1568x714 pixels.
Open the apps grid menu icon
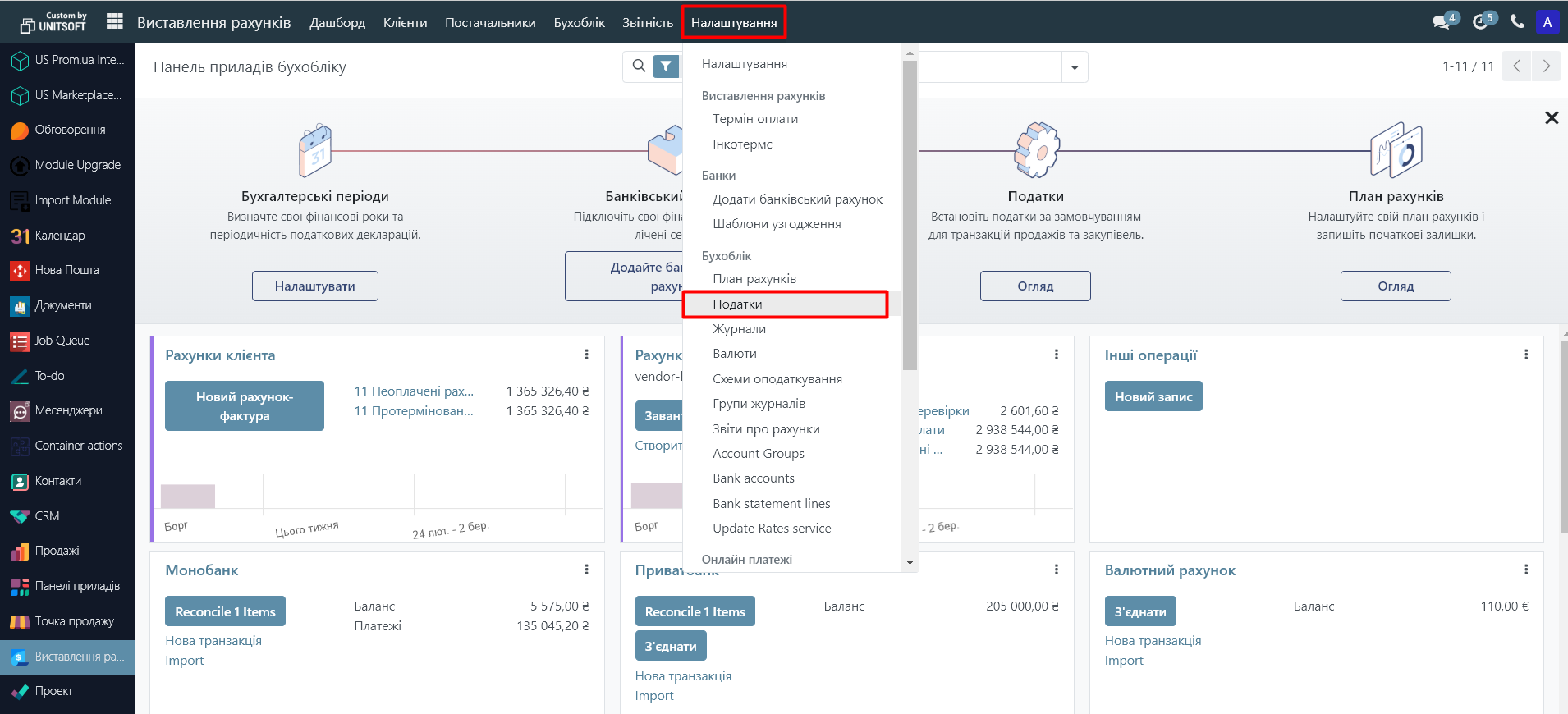pyautogui.click(x=115, y=22)
